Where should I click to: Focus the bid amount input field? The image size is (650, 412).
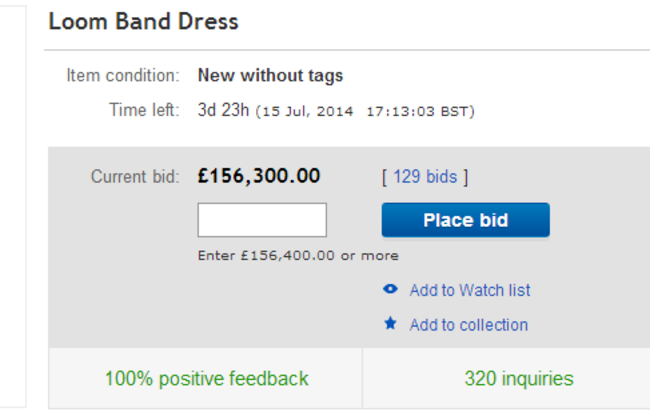pos(262,220)
